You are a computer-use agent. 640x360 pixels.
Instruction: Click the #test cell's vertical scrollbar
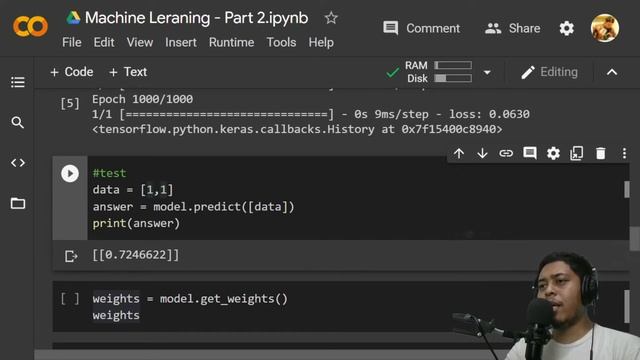click(627, 189)
